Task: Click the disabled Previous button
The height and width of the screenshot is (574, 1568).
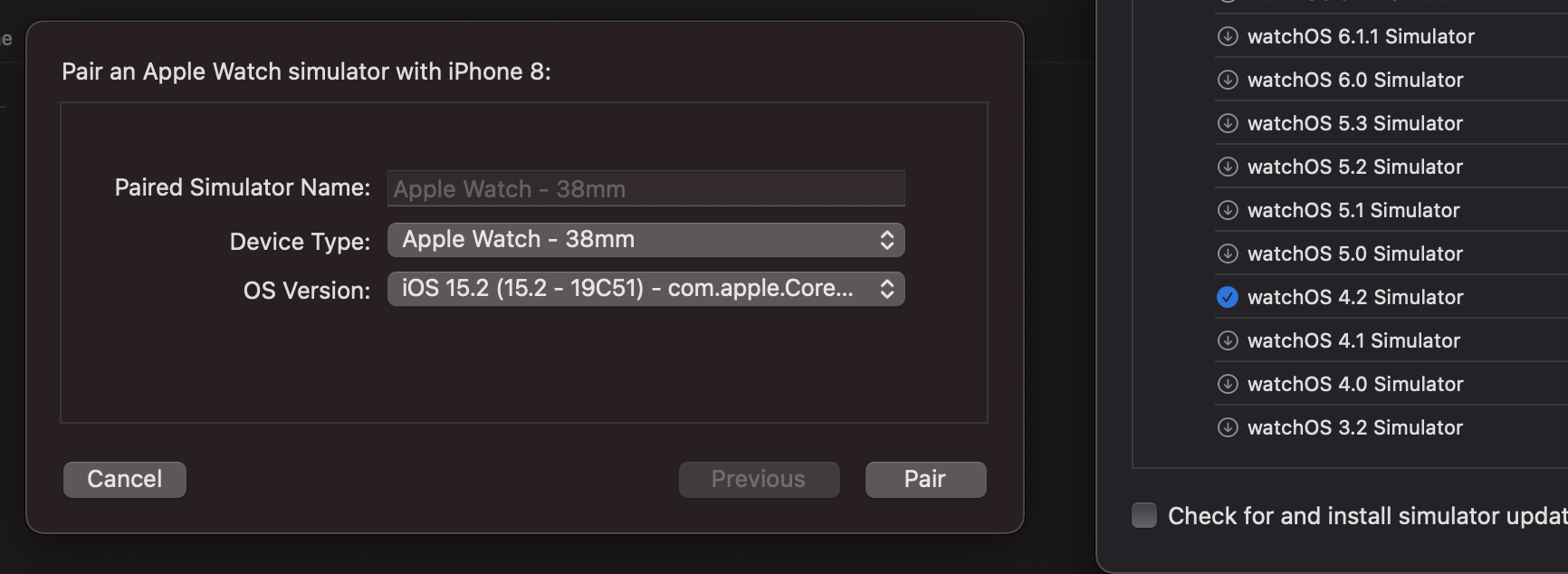Action: click(759, 479)
